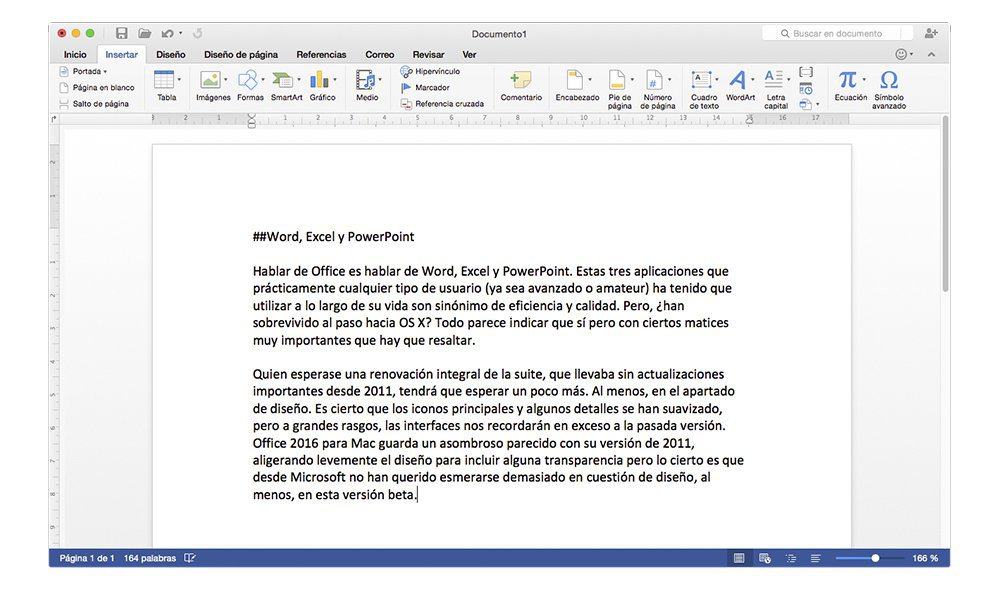The width and height of the screenshot is (1000, 589).
Task: Click the tab stop selector at ruler corner
Action: click(54, 119)
